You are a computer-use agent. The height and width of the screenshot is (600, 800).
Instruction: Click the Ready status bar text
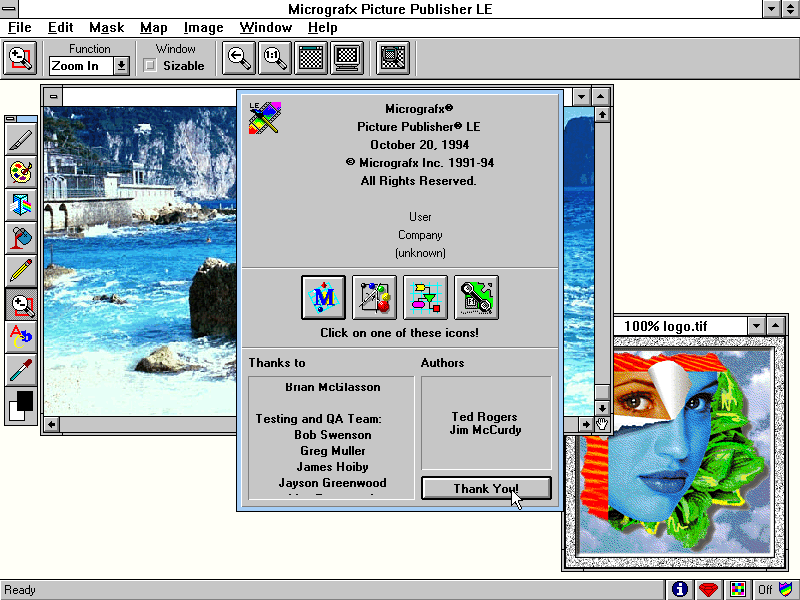[20, 590]
